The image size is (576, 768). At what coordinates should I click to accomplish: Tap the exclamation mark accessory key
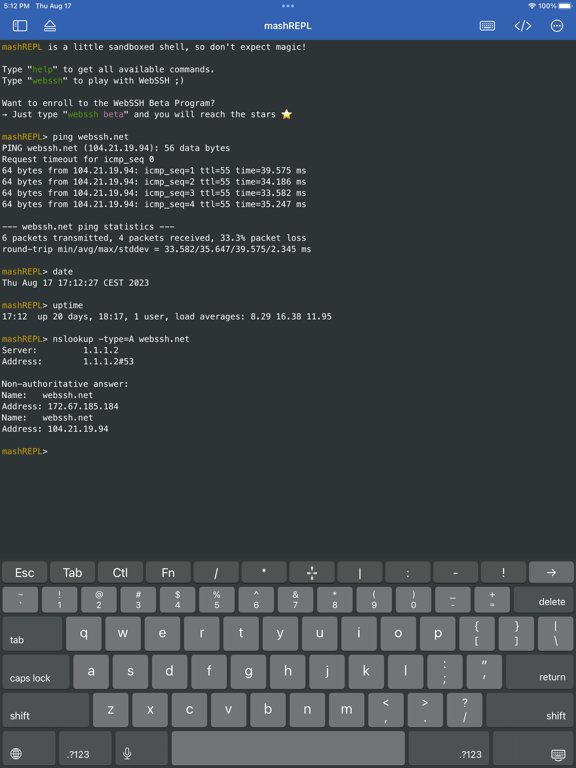[x=503, y=572]
